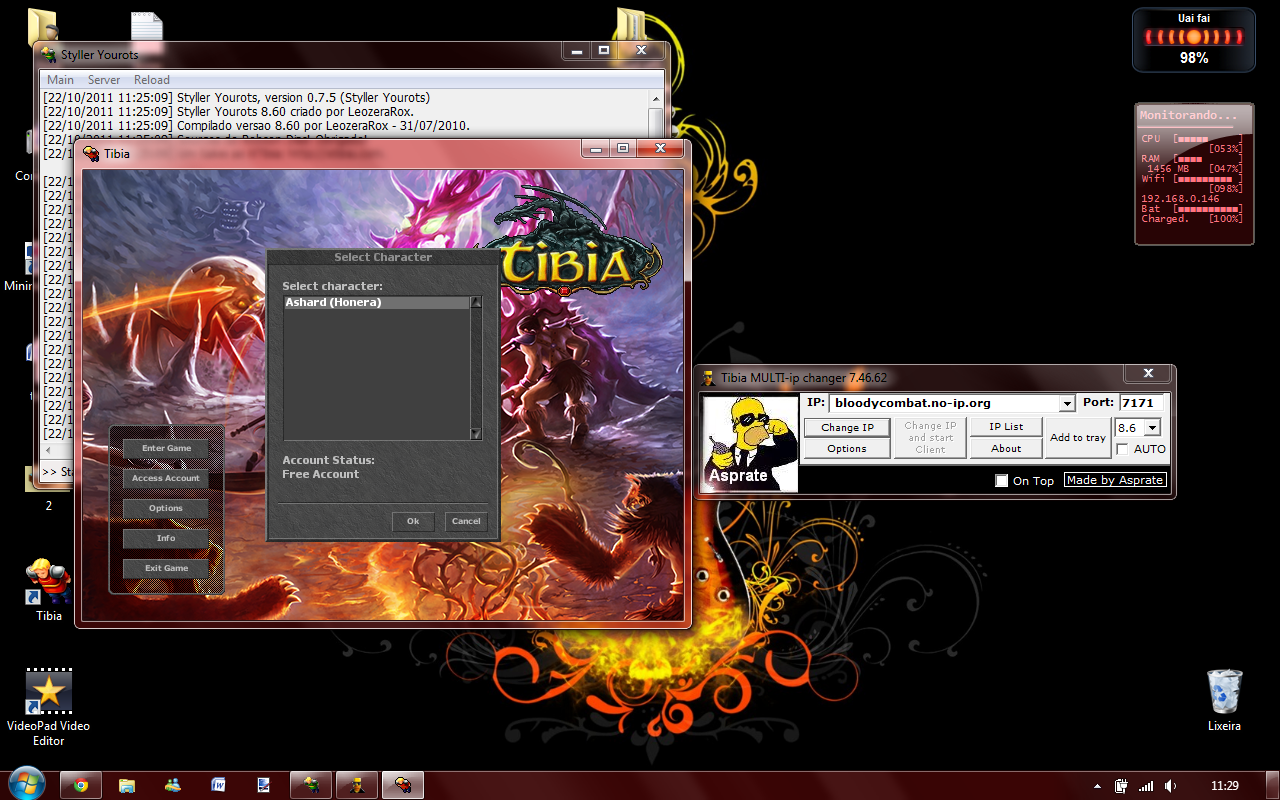Image resolution: width=1280 pixels, height=800 pixels.
Task: Click the Tibia MULTI-ip changer title icon
Action: pyautogui.click(x=709, y=378)
